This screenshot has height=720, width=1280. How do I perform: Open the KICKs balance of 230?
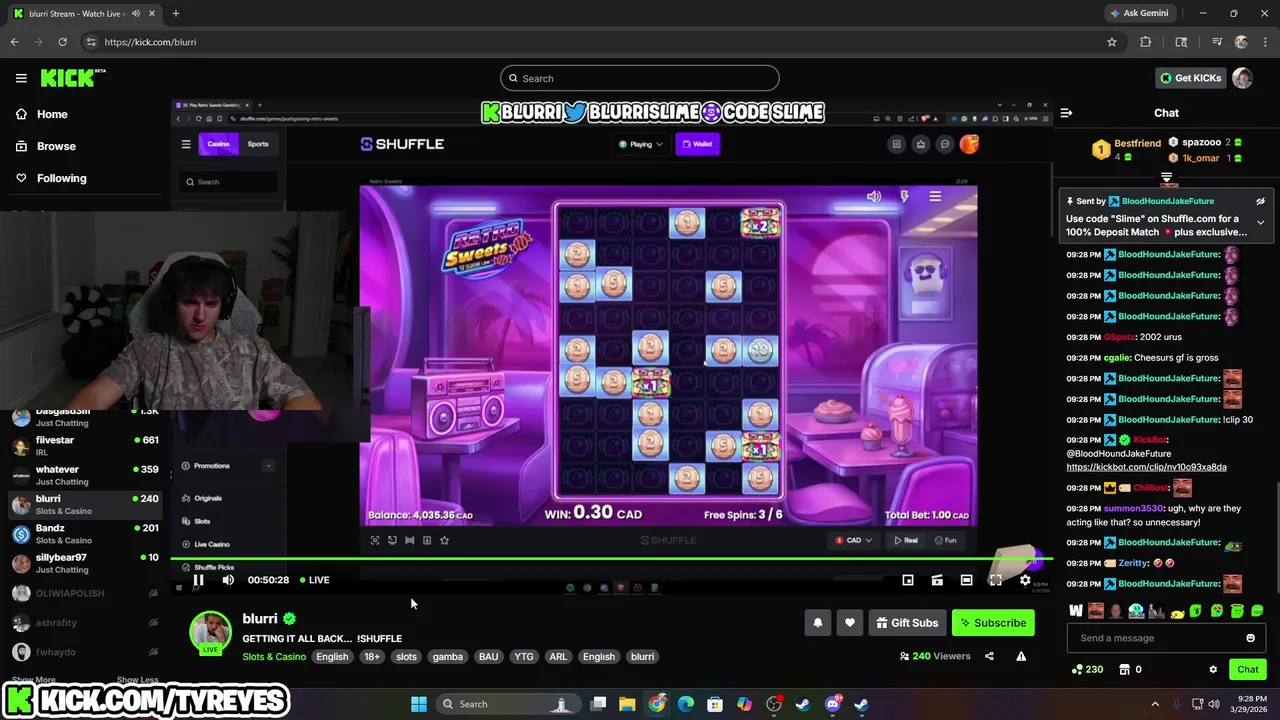(1087, 669)
